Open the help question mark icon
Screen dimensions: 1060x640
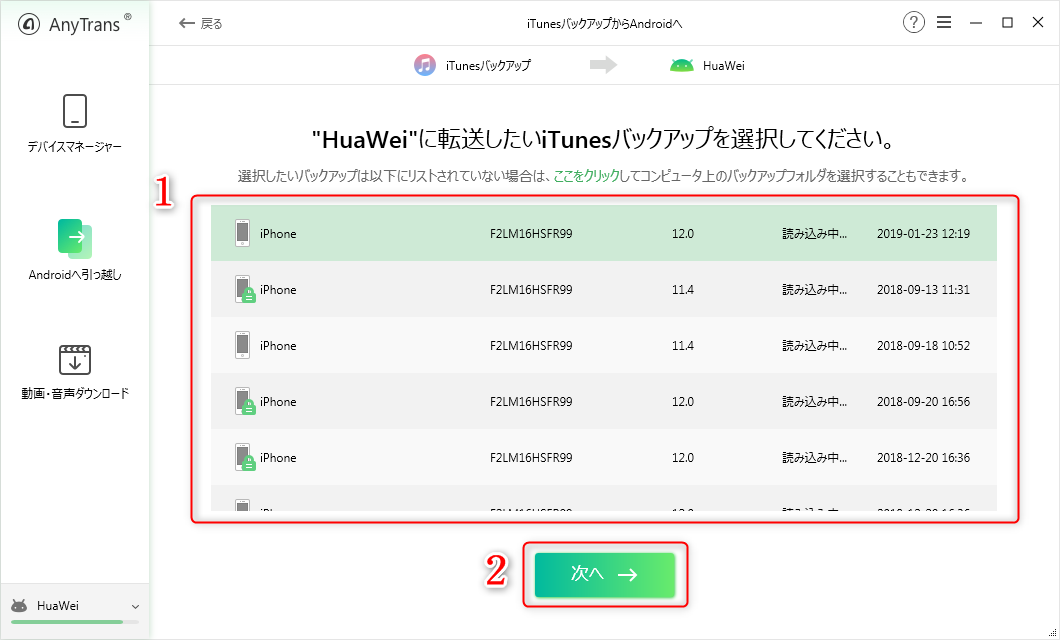913,23
